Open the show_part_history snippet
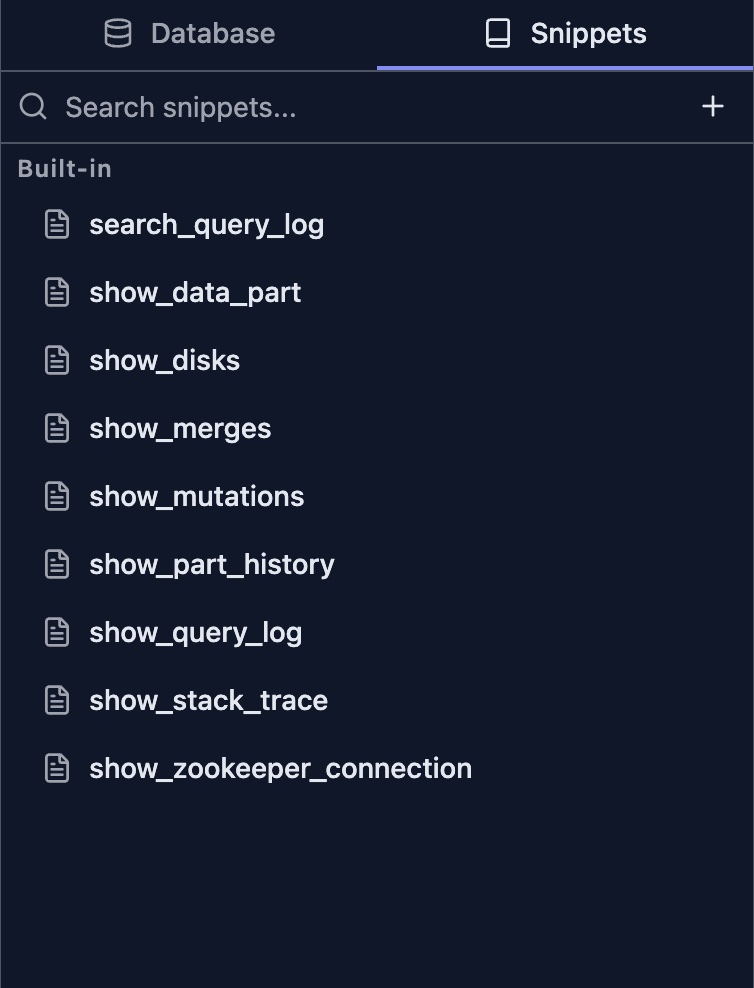 [x=212, y=564]
